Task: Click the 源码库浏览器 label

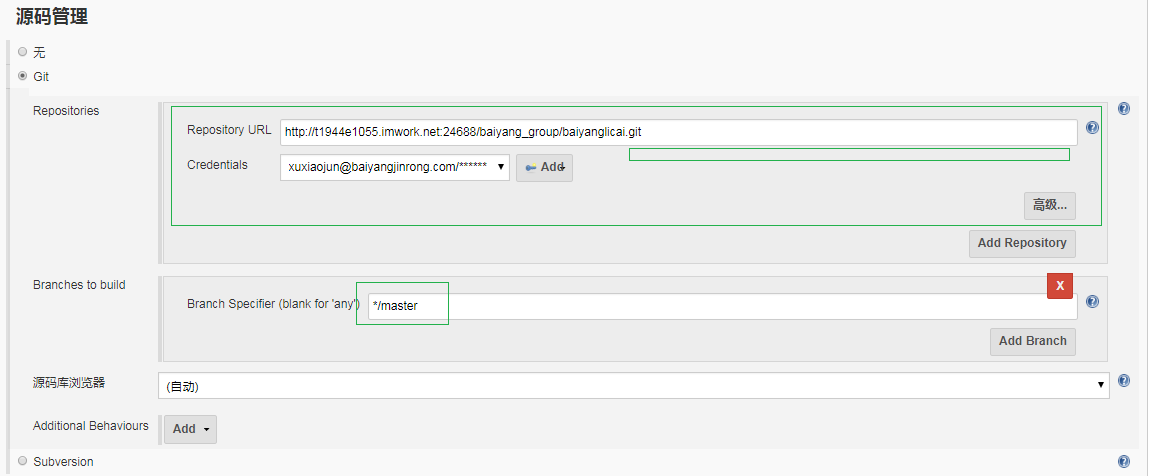Action: click(69, 383)
